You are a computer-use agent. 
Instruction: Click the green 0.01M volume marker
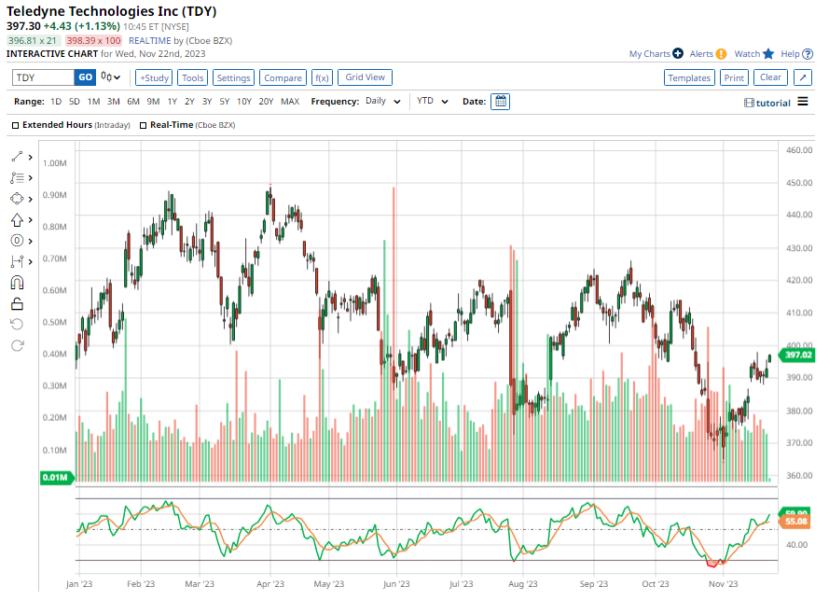pyautogui.click(x=56, y=477)
